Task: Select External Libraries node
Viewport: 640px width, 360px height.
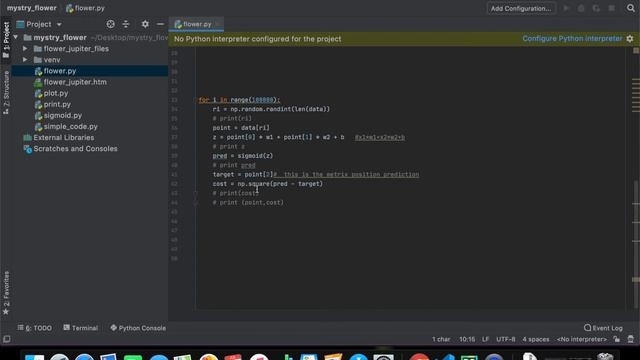Action: [63, 138]
